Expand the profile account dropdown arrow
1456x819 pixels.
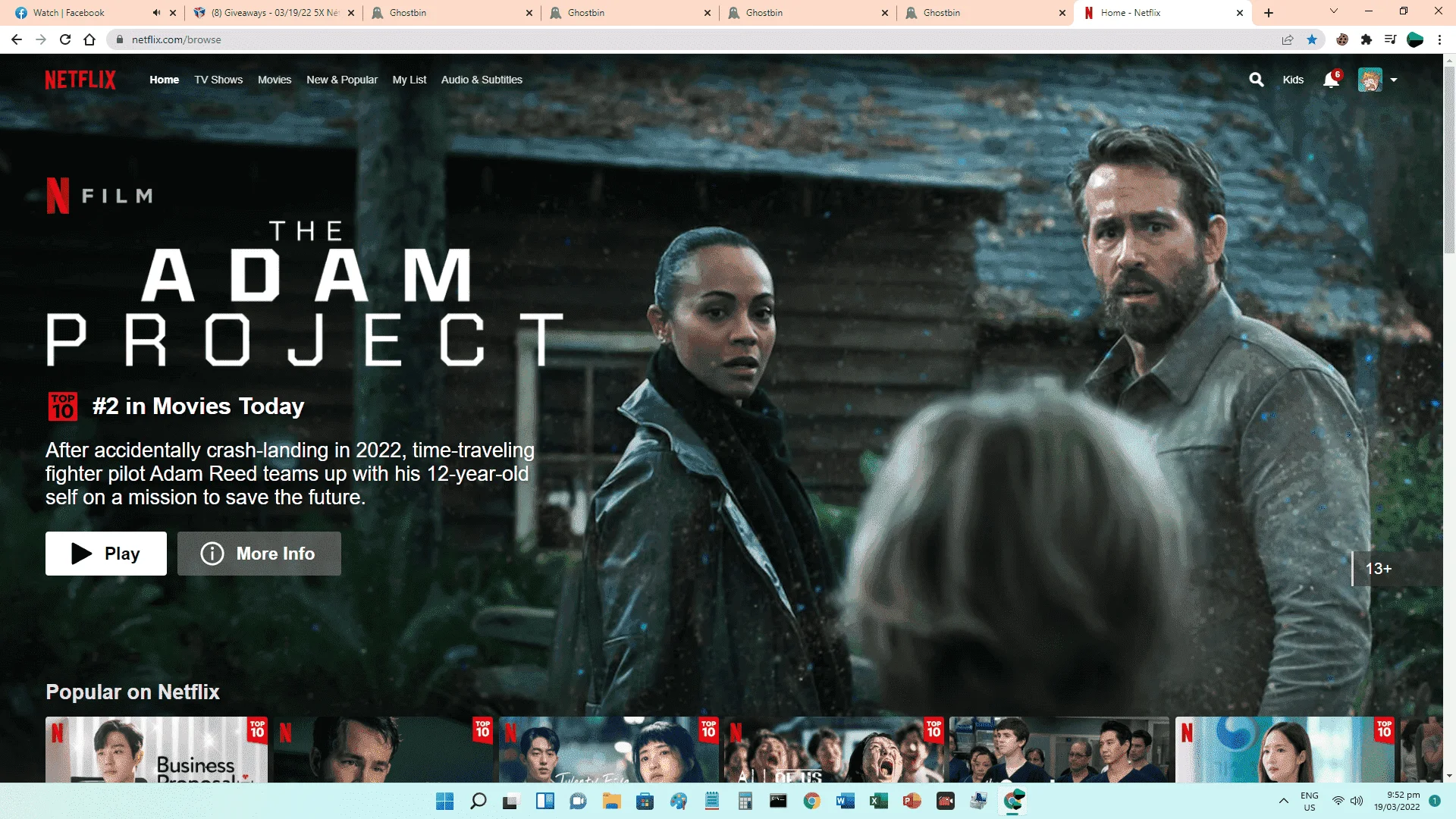(1394, 80)
